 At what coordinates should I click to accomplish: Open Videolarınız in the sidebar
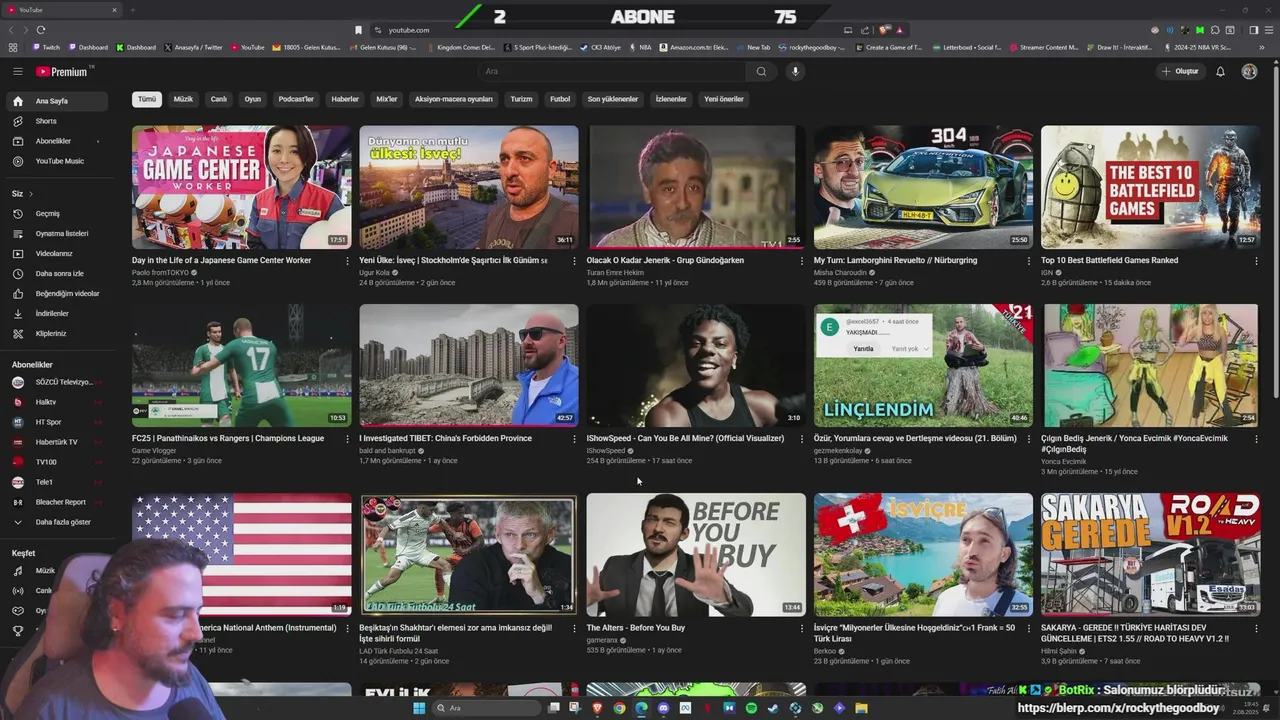58,253
